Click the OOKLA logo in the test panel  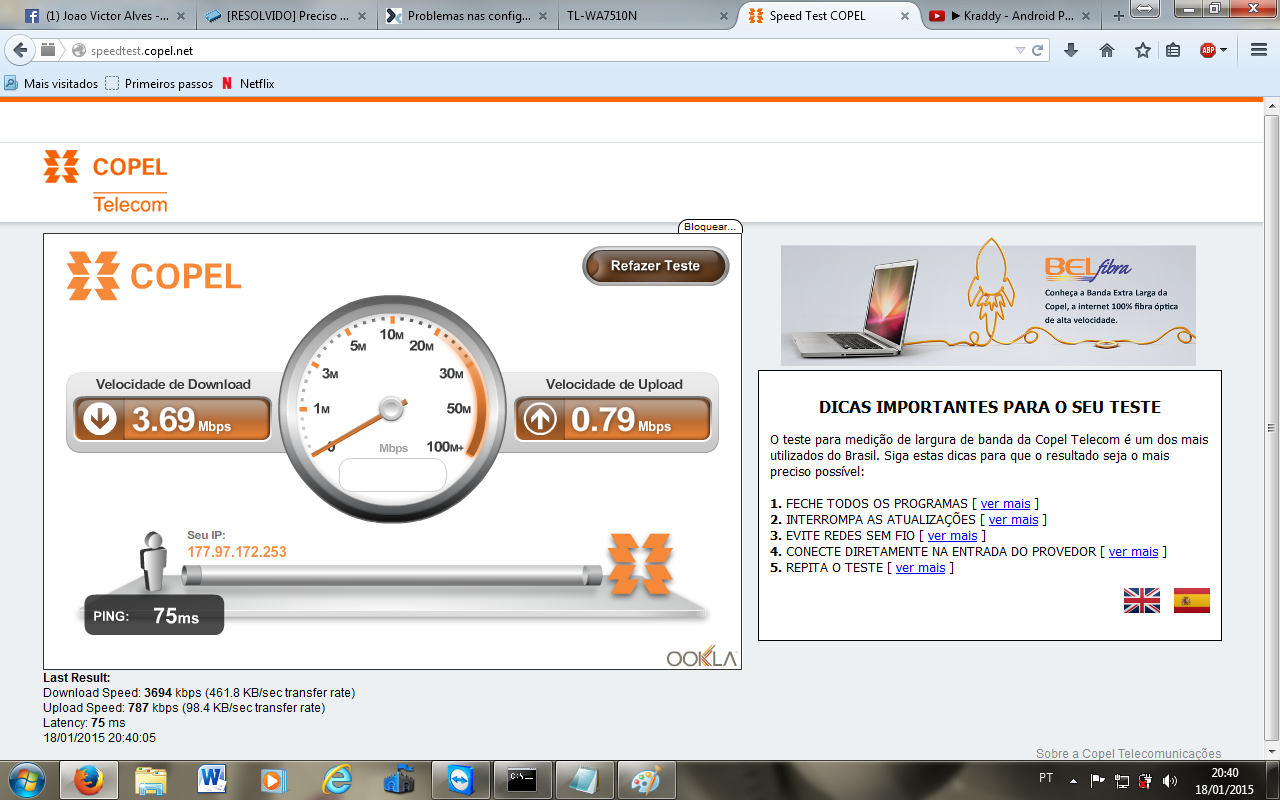(x=701, y=658)
